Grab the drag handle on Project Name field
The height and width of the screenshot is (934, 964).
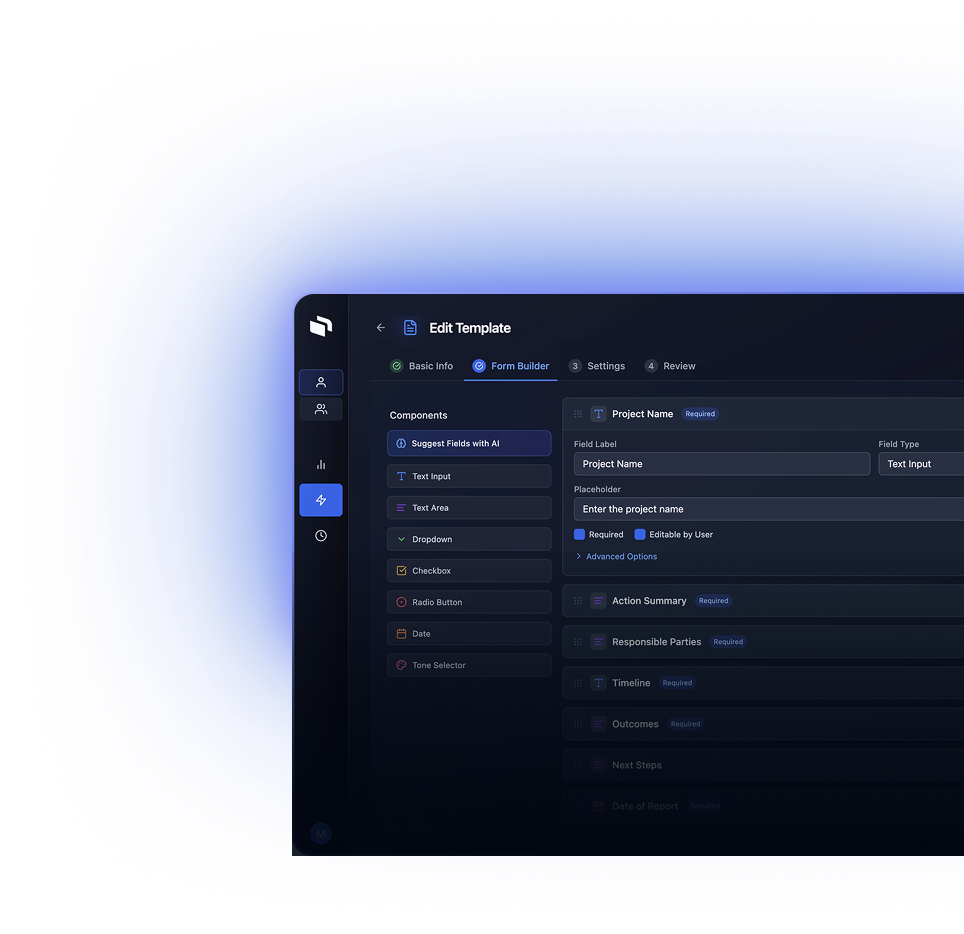578,414
